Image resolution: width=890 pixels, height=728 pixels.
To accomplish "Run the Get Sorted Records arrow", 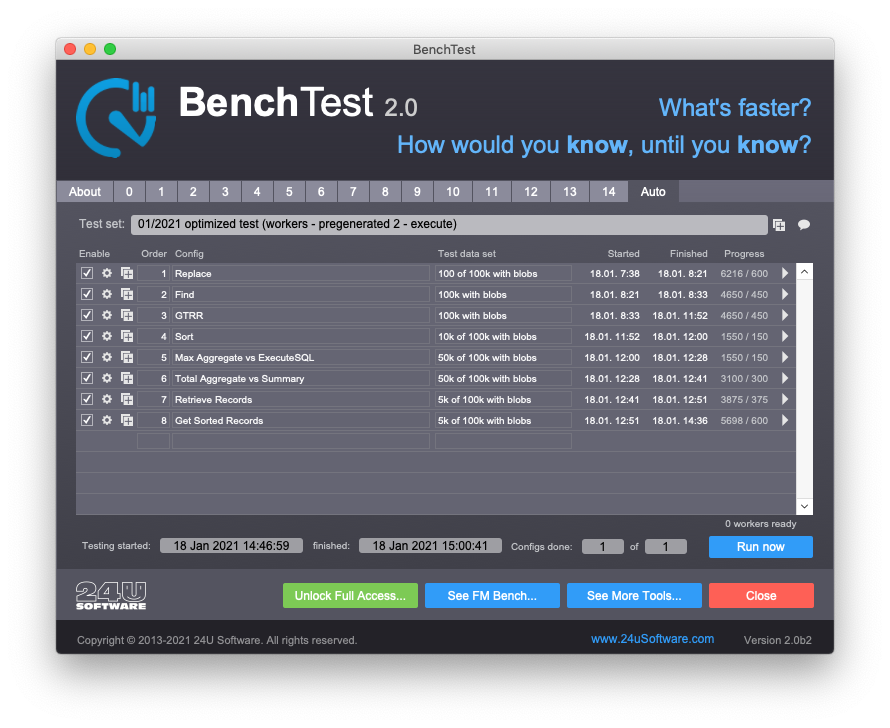I will pos(785,420).
